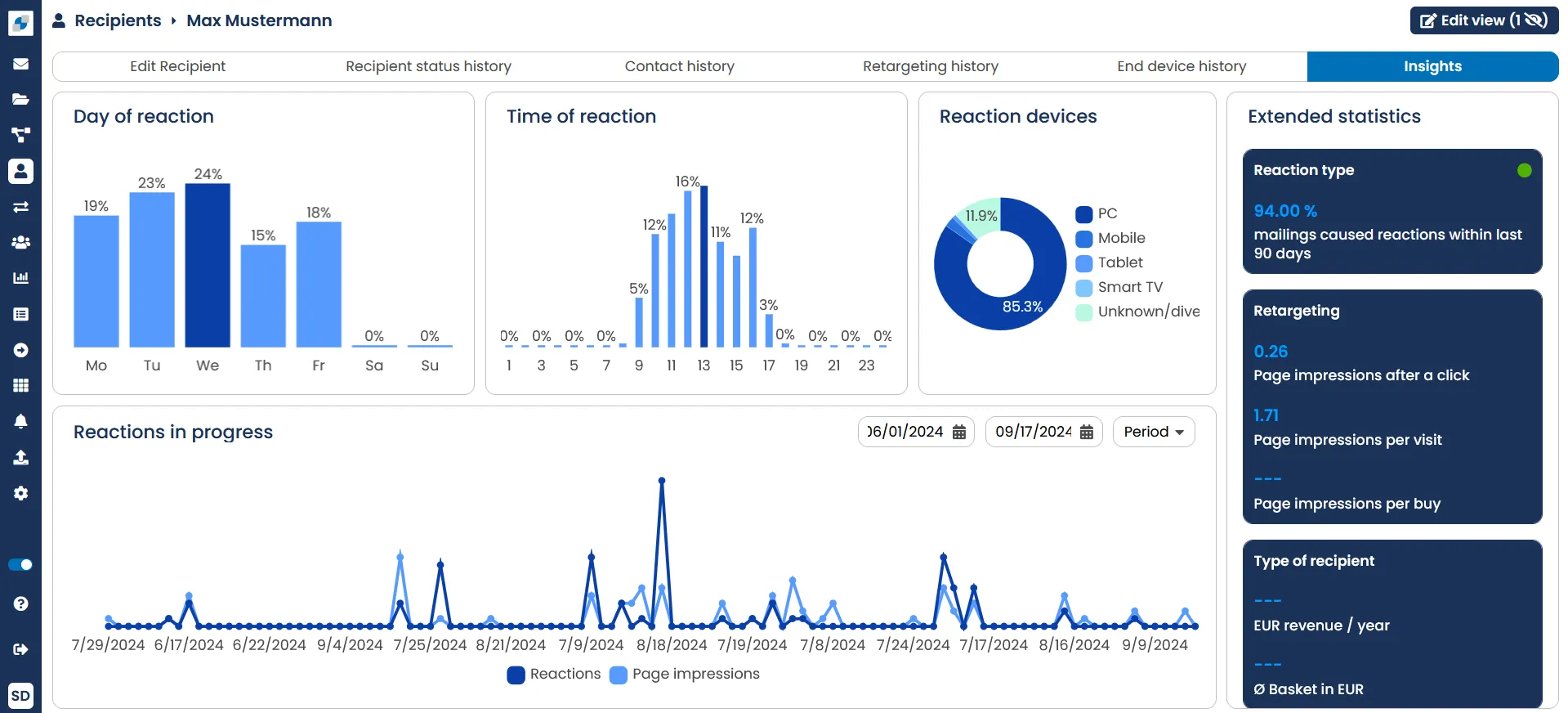Click the PC color swatch in legend
The width and height of the screenshot is (1568, 713).
coord(1084,214)
